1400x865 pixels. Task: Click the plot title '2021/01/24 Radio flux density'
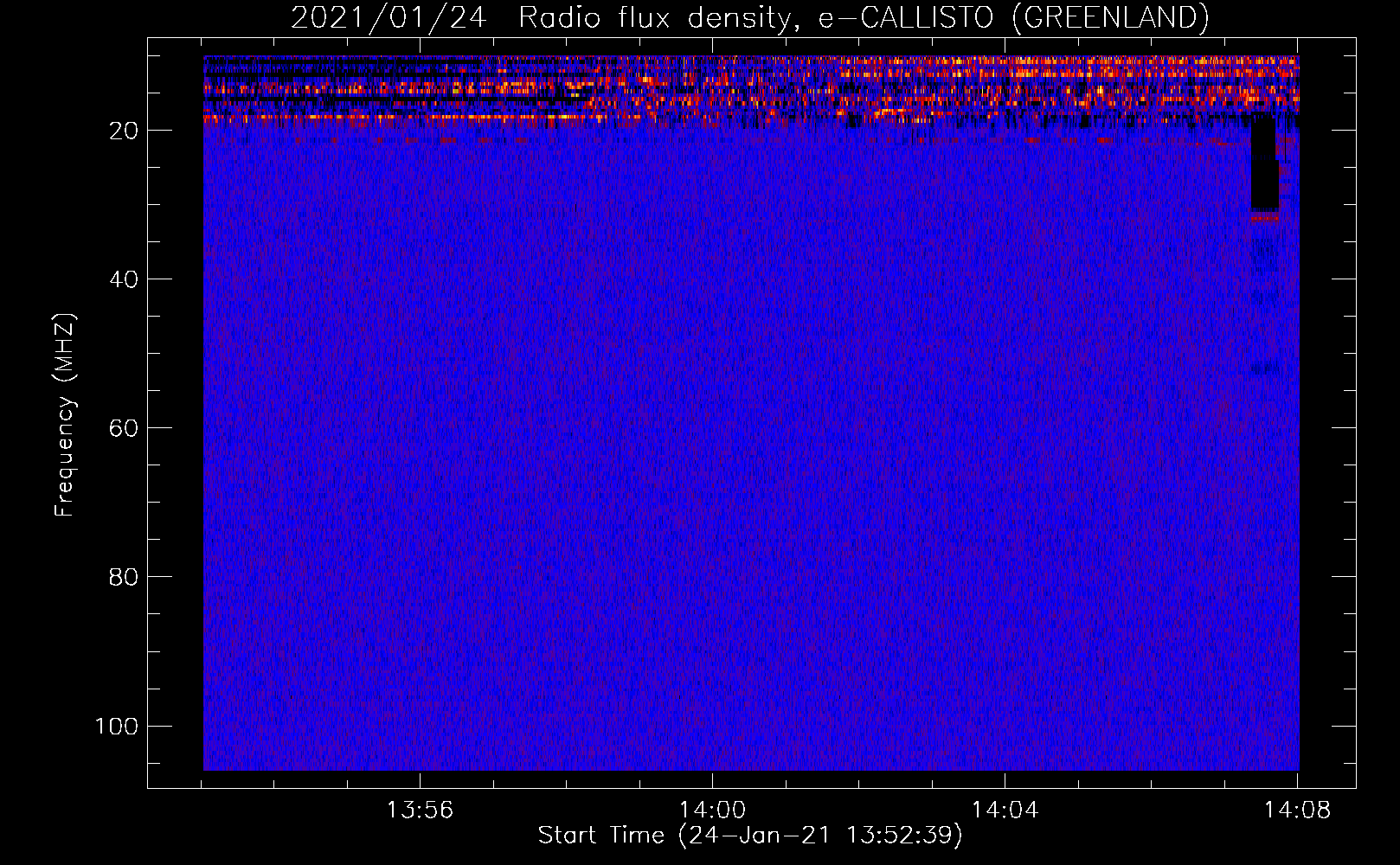click(749, 17)
